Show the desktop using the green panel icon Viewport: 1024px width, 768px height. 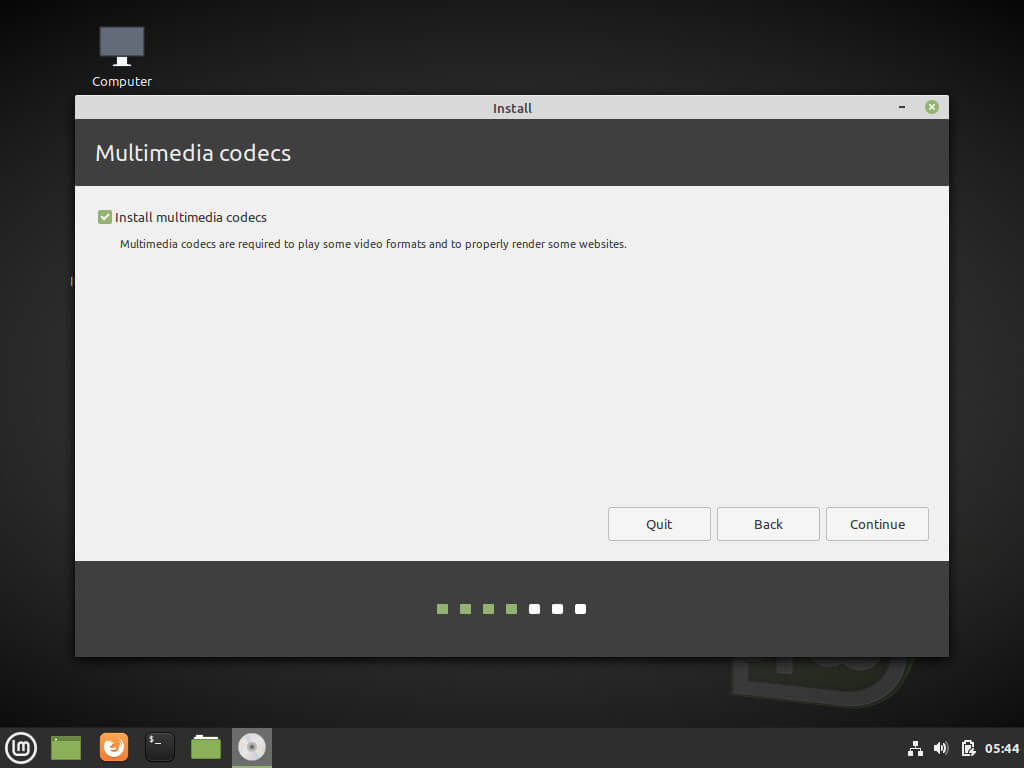point(66,748)
